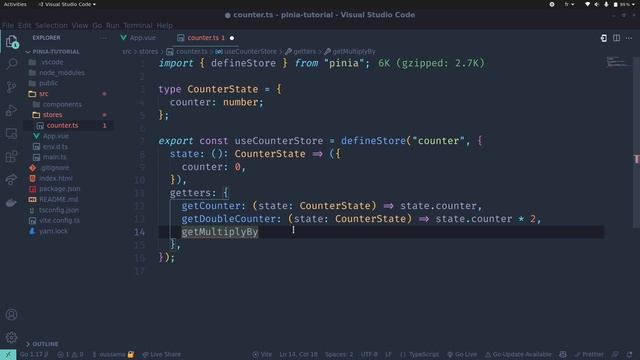Click useCounterStore in the breadcrumb
The width and height of the screenshot is (640, 360).
250,51
